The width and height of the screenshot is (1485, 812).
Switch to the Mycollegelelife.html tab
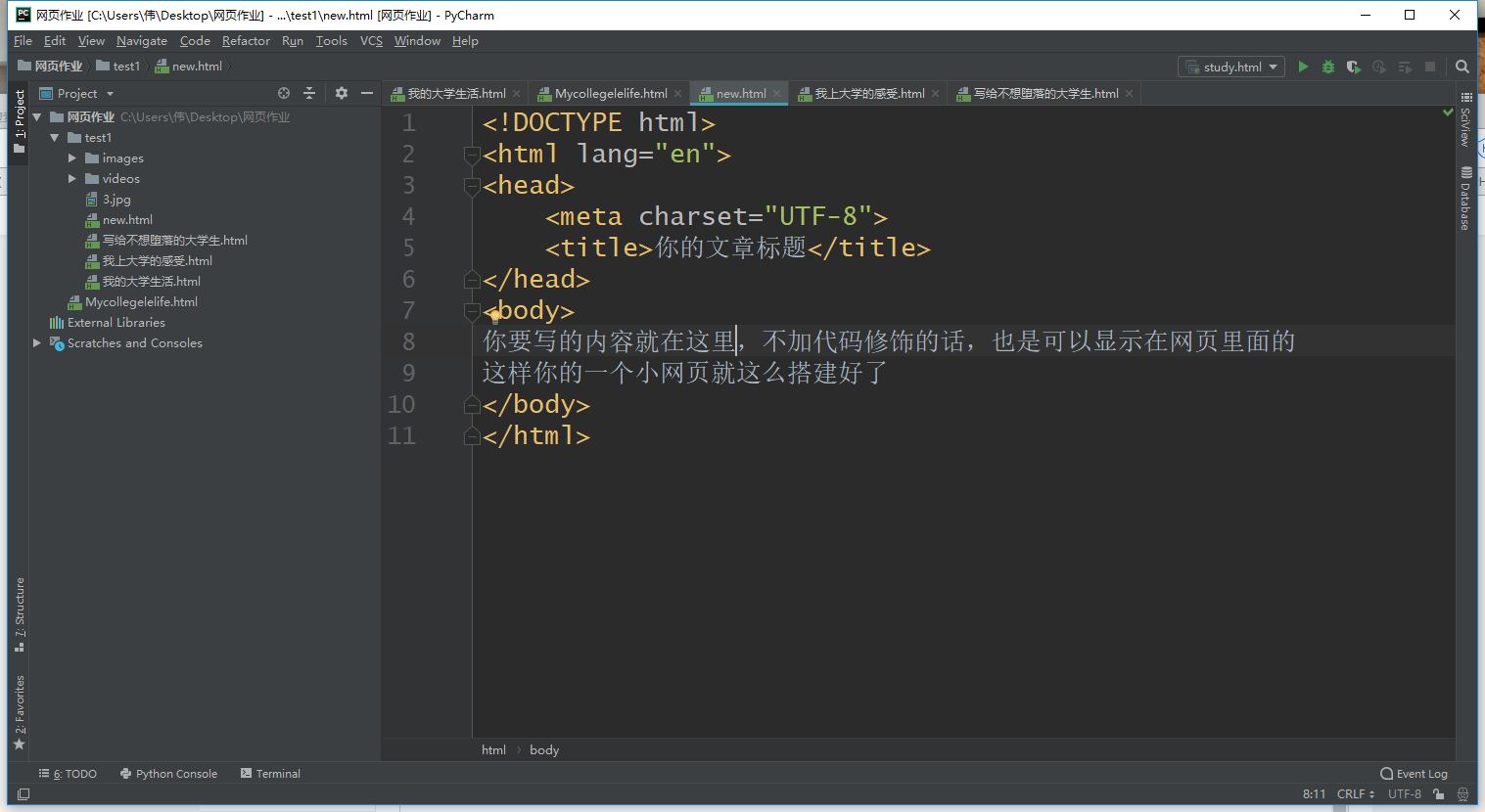(x=608, y=93)
